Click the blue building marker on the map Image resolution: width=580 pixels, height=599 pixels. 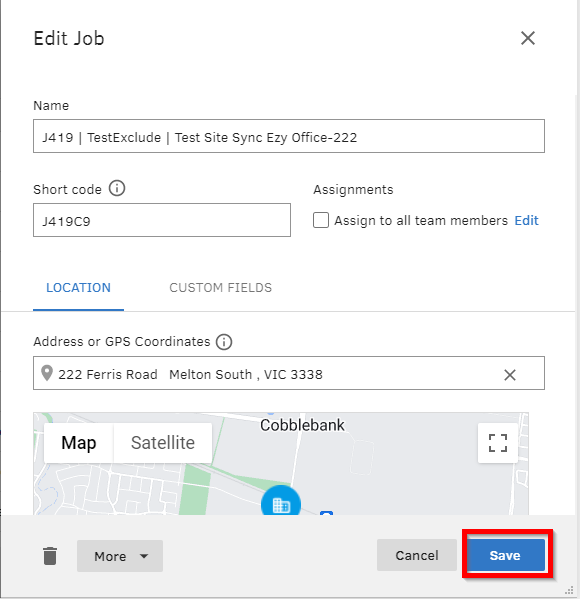click(281, 501)
